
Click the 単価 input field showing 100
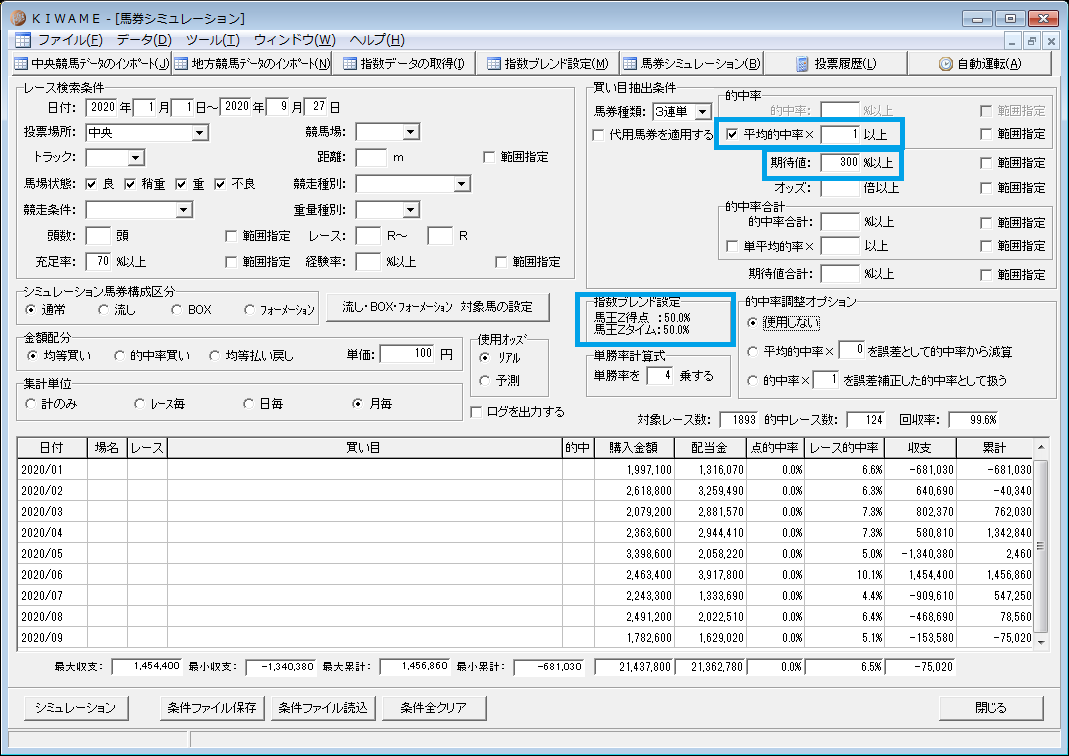[407, 353]
